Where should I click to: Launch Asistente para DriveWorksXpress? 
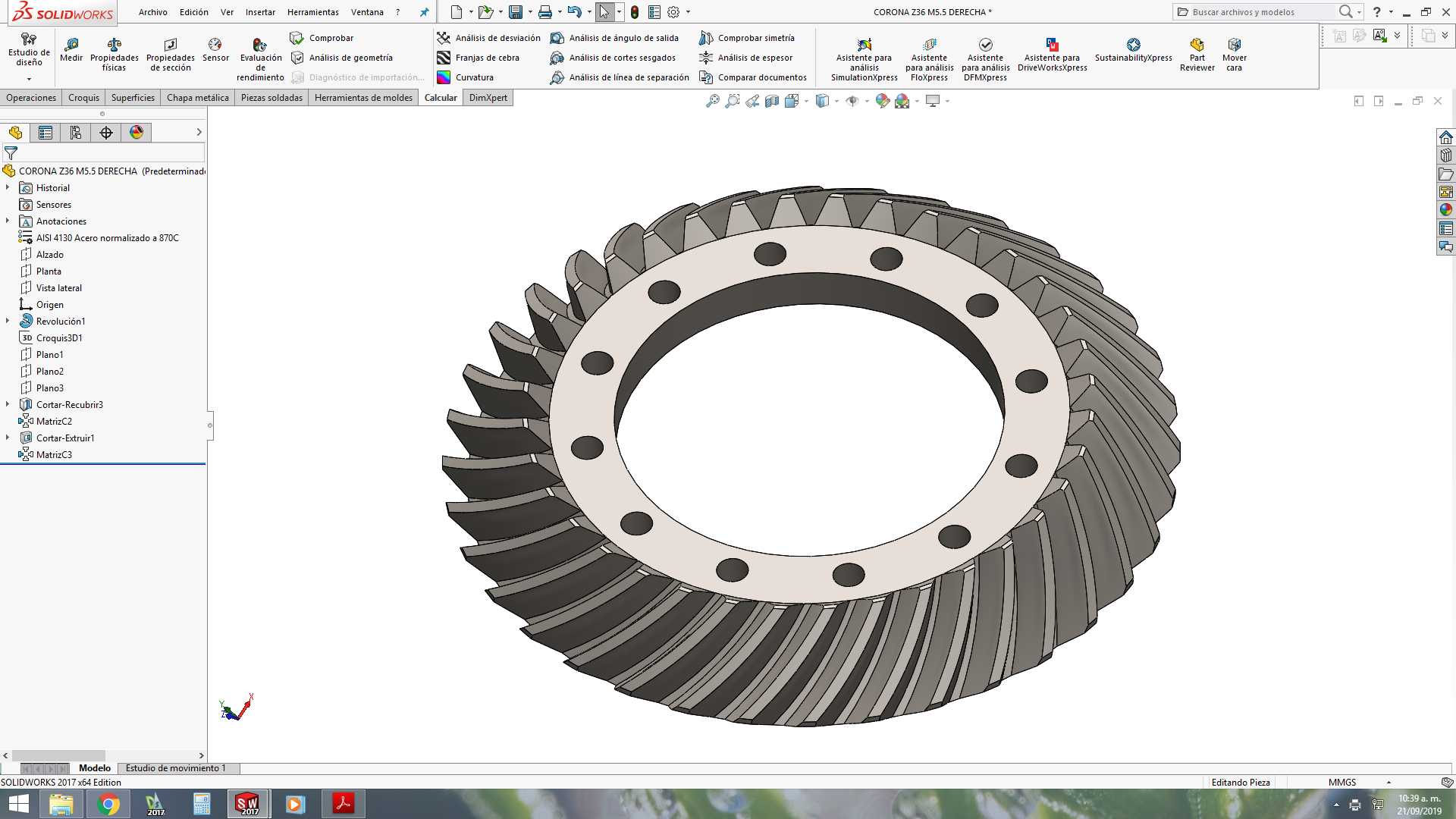(x=1052, y=55)
